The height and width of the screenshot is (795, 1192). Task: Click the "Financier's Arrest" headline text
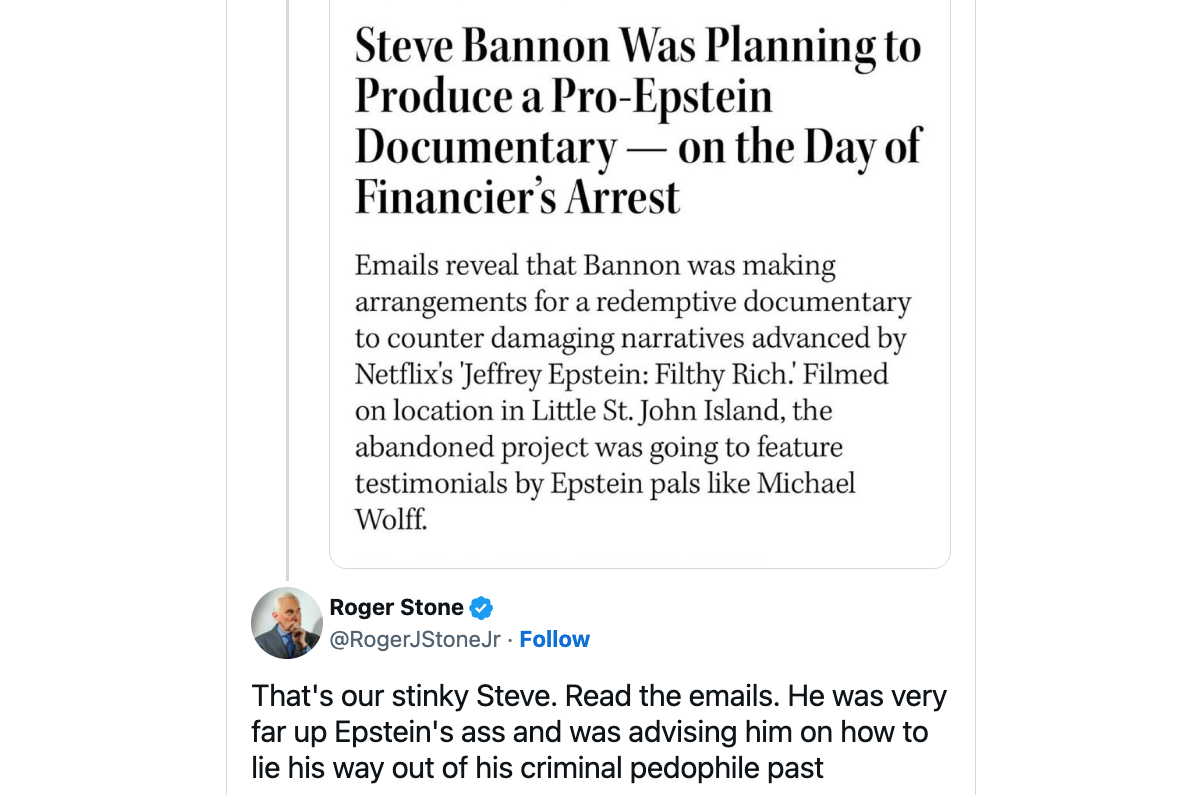(x=517, y=197)
